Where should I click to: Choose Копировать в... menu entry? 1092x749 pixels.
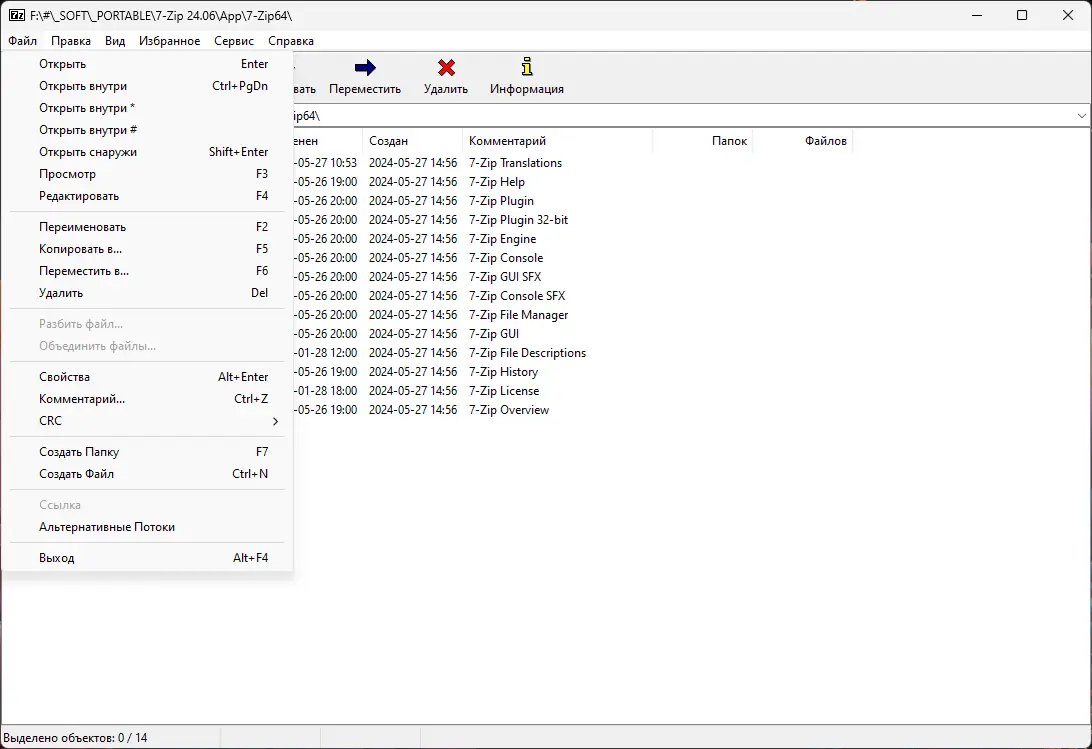(148, 249)
